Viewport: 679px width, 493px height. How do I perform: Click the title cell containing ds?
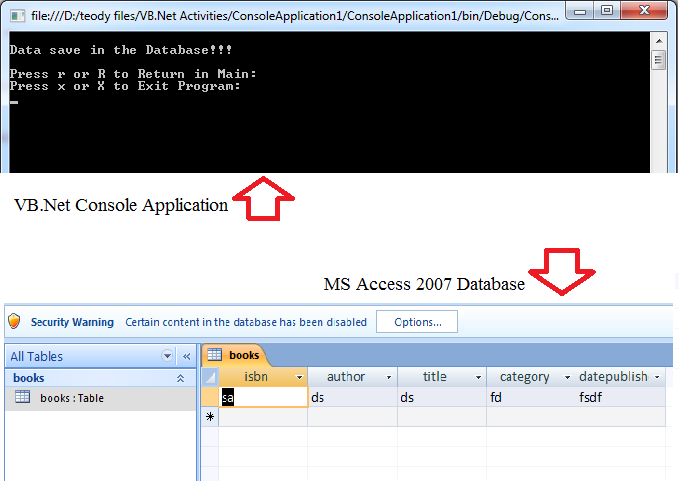tap(442, 397)
